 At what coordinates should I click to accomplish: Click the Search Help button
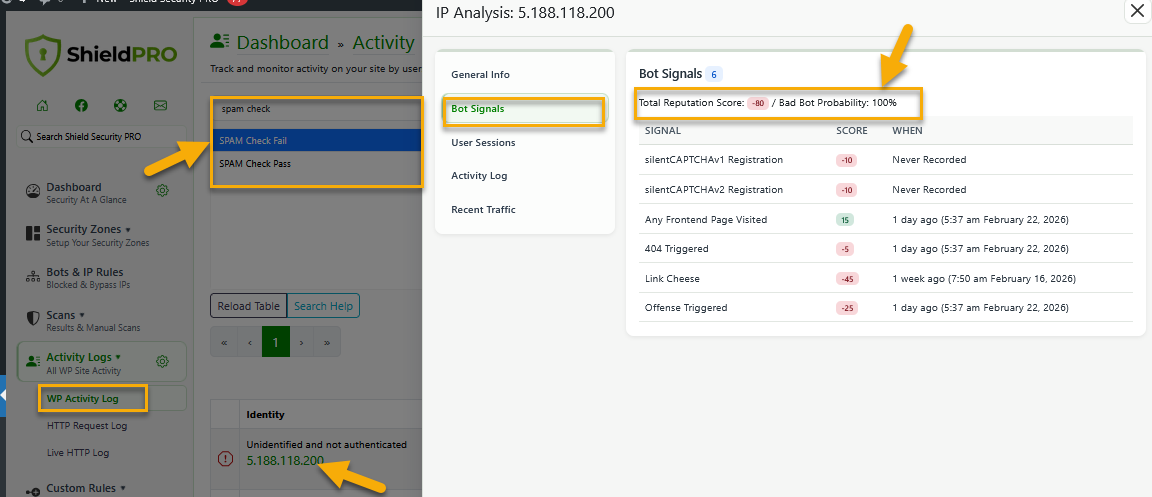tap(323, 307)
